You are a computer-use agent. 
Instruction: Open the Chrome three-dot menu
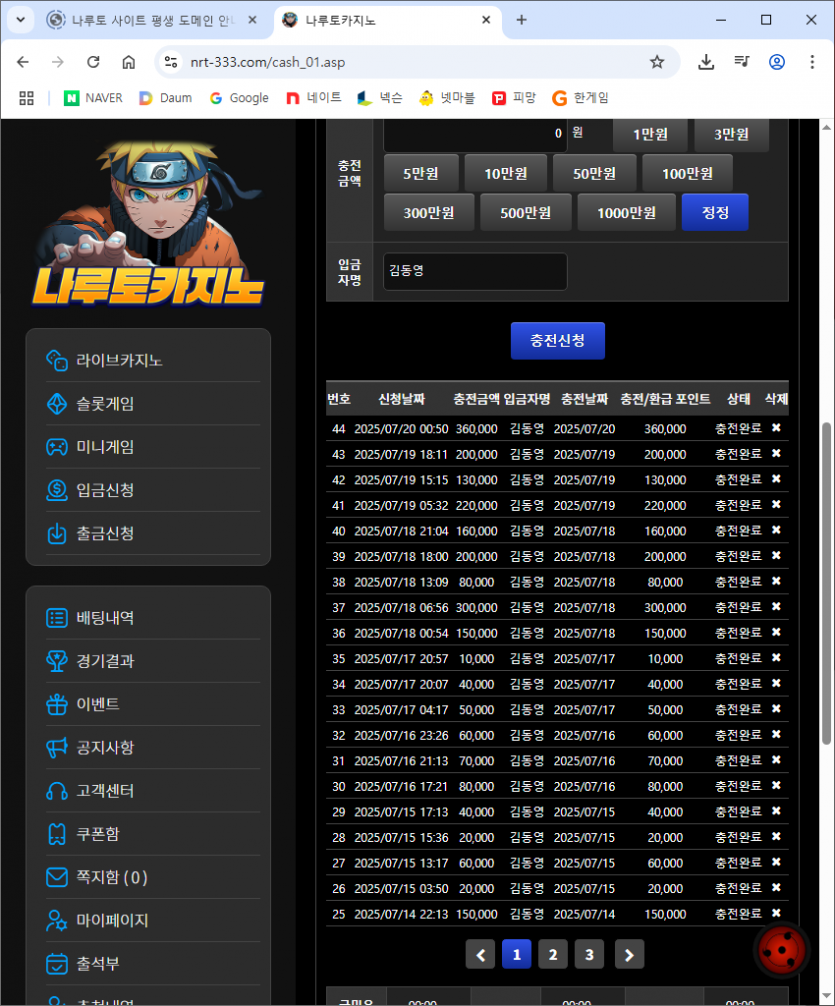812,62
